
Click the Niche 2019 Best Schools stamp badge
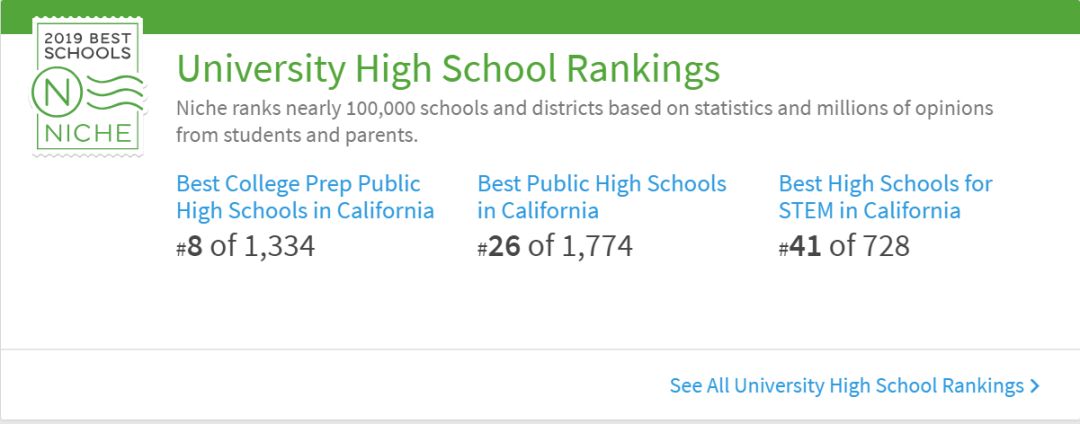tap(87, 87)
